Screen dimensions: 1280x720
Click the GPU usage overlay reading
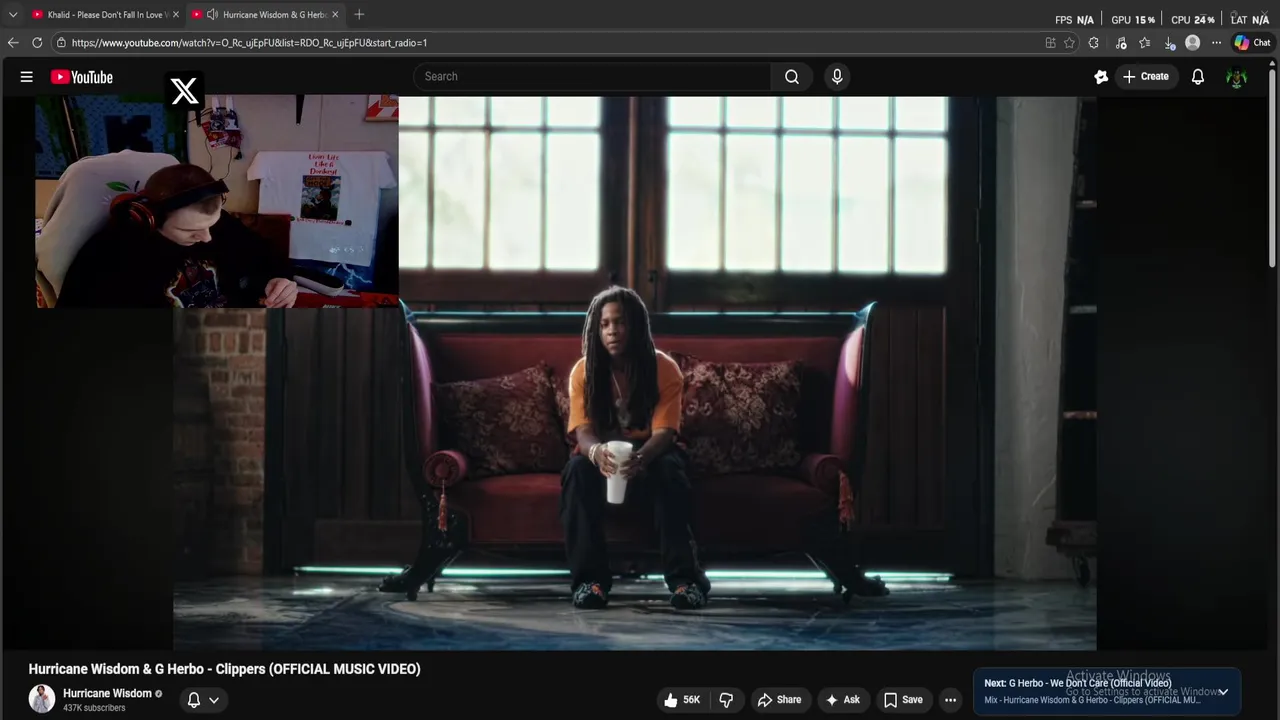click(1133, 20)
